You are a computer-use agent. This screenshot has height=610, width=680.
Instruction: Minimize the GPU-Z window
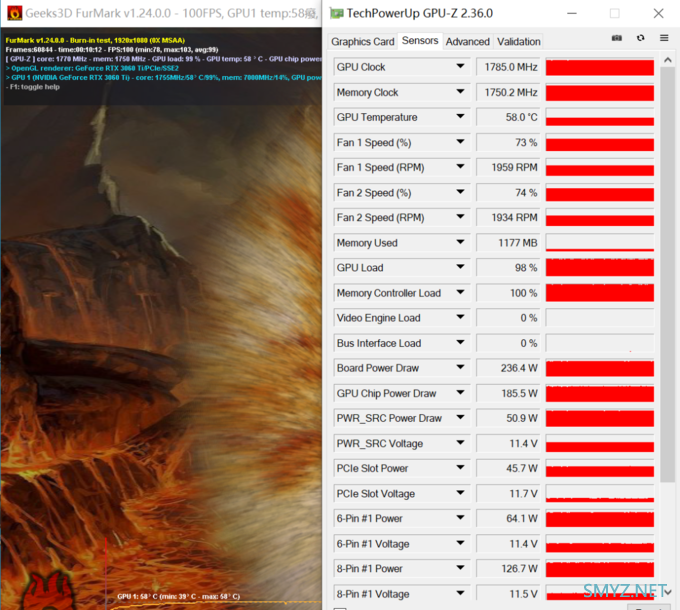pyautogui.click(x=572, y=13)
